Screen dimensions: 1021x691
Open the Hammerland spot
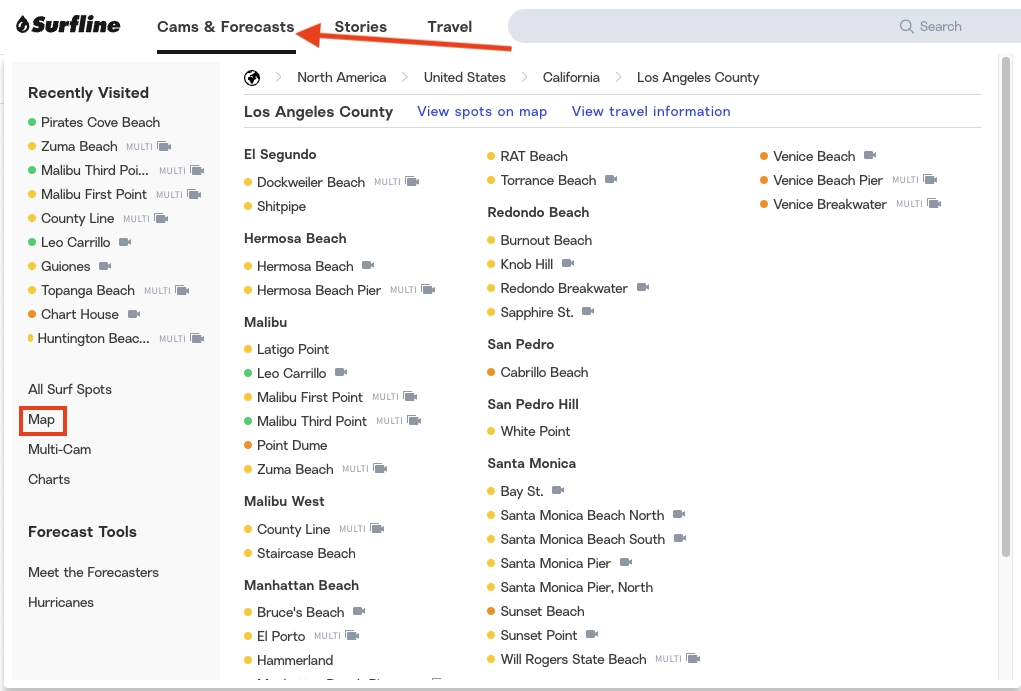tap(295, 660)
